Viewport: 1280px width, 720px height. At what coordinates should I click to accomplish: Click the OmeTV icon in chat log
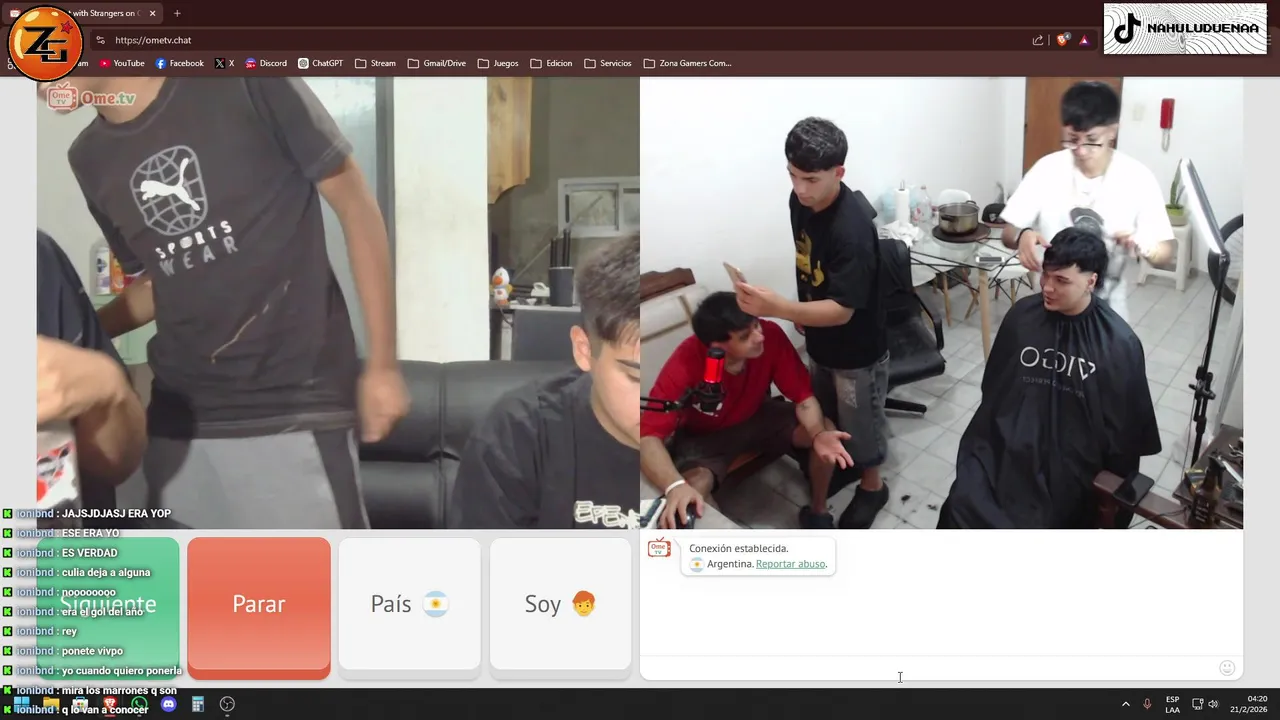659,548
